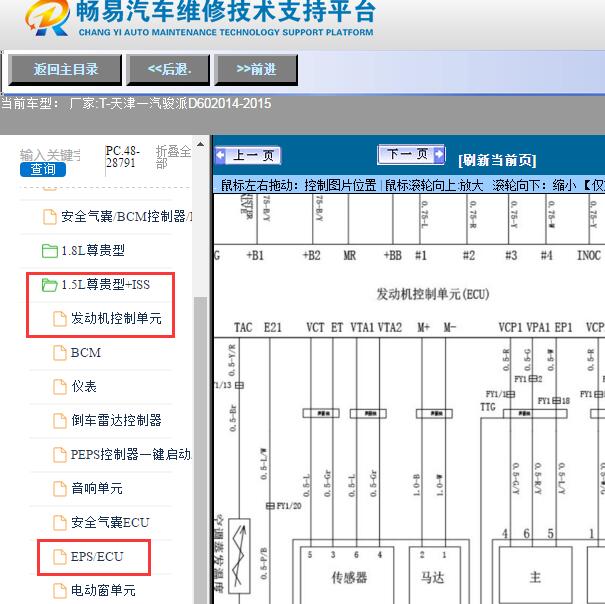Click the 返回主目录 button
Screen dimensions: 605x604
point(65,70)
